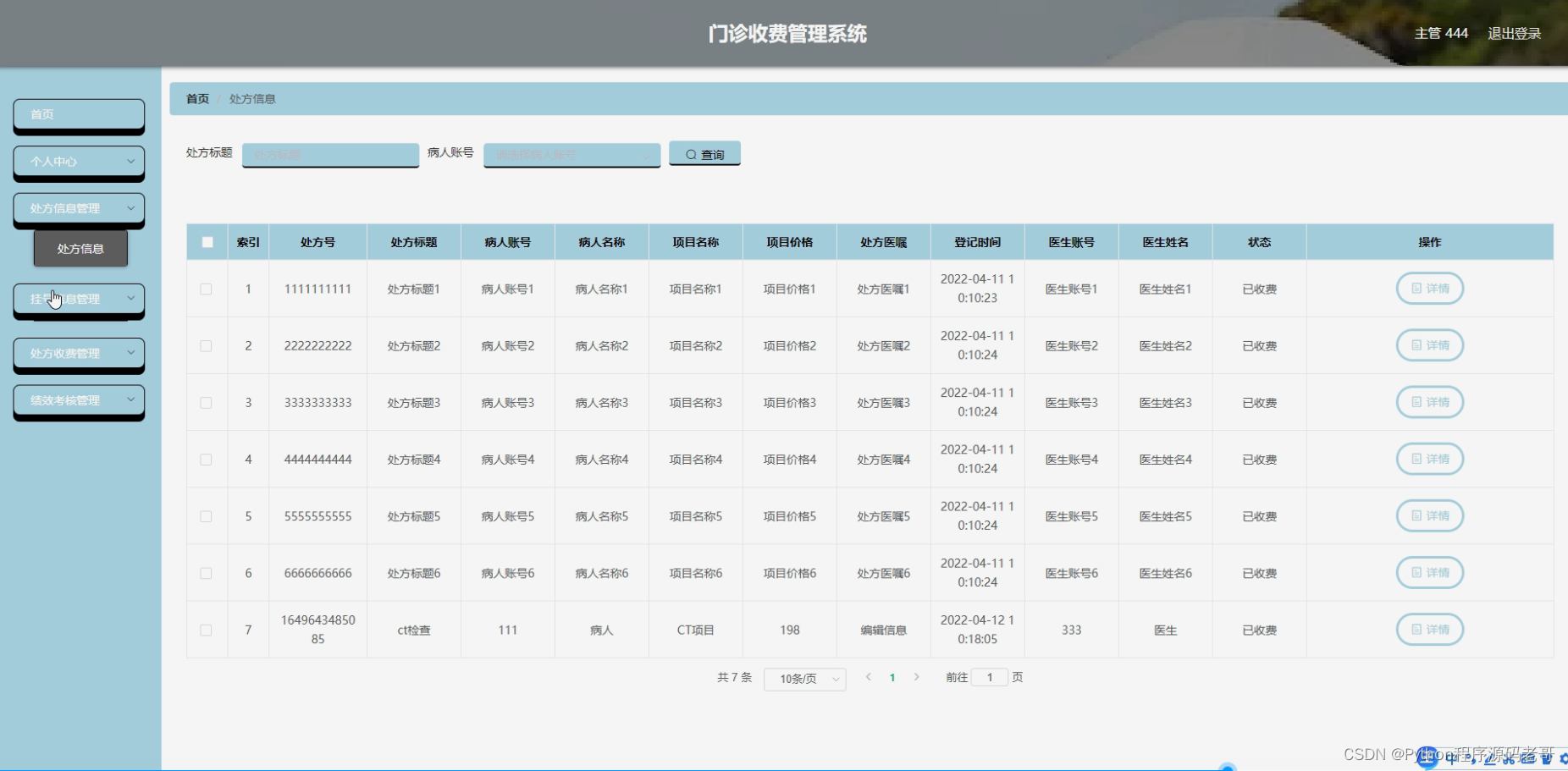Expand the 处方收费管理 menu

(x=79, y=353)
